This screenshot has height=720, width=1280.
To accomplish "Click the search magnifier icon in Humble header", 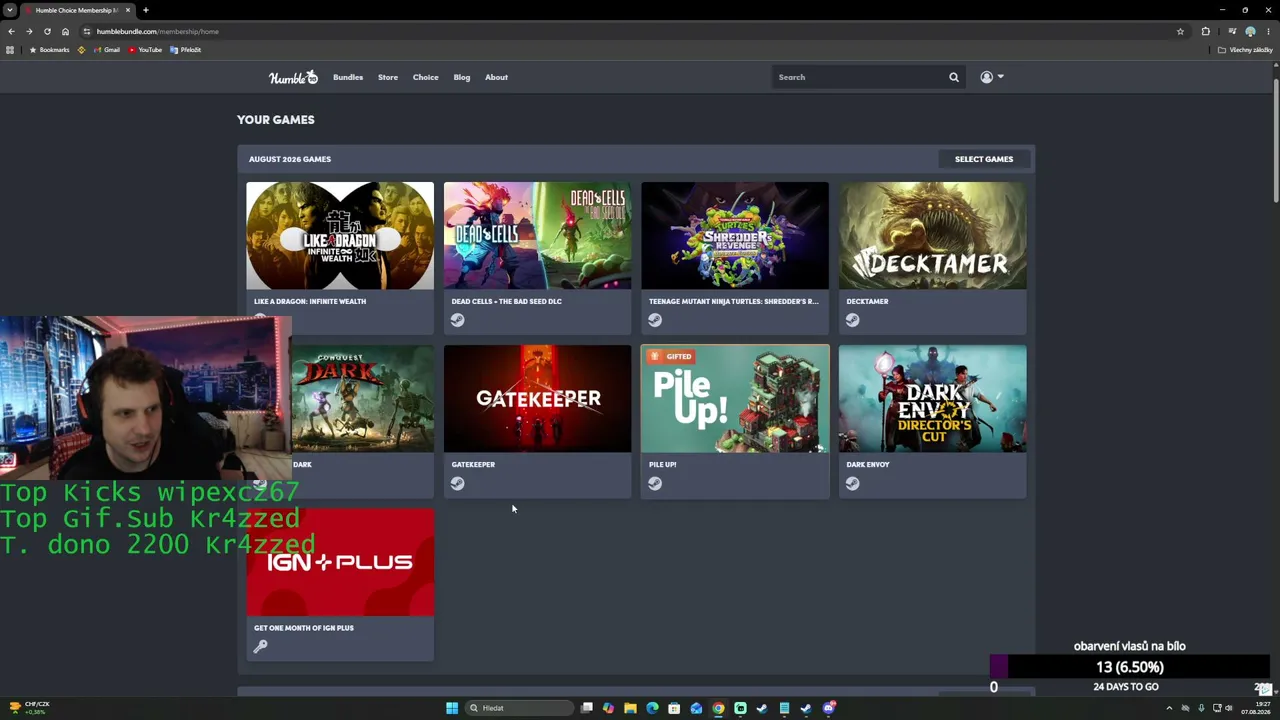I will pyautogui.click(x=954, y=77).
